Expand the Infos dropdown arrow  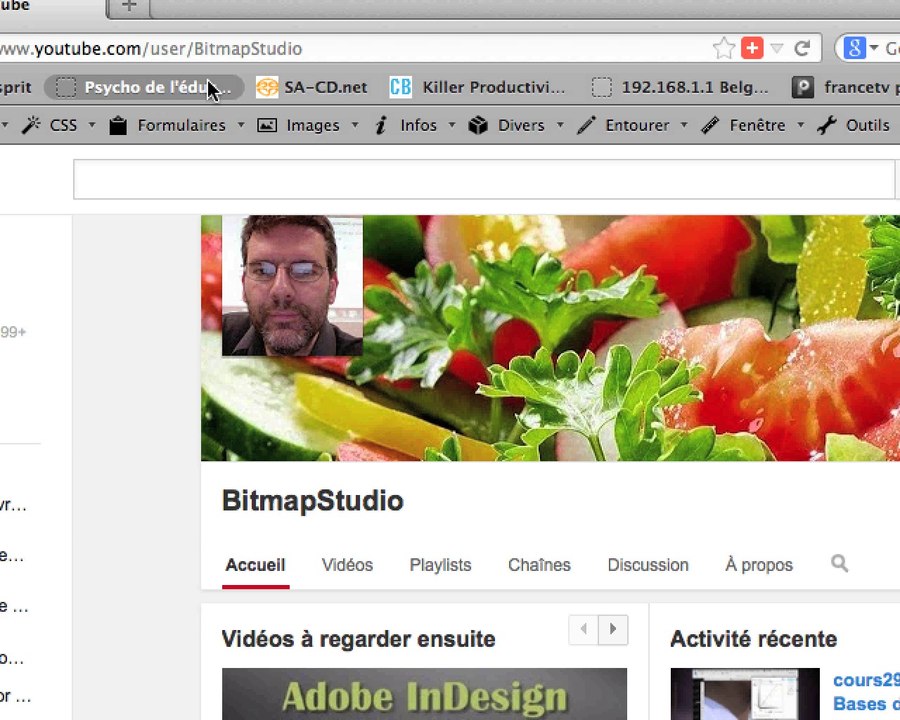coord(452,125)
